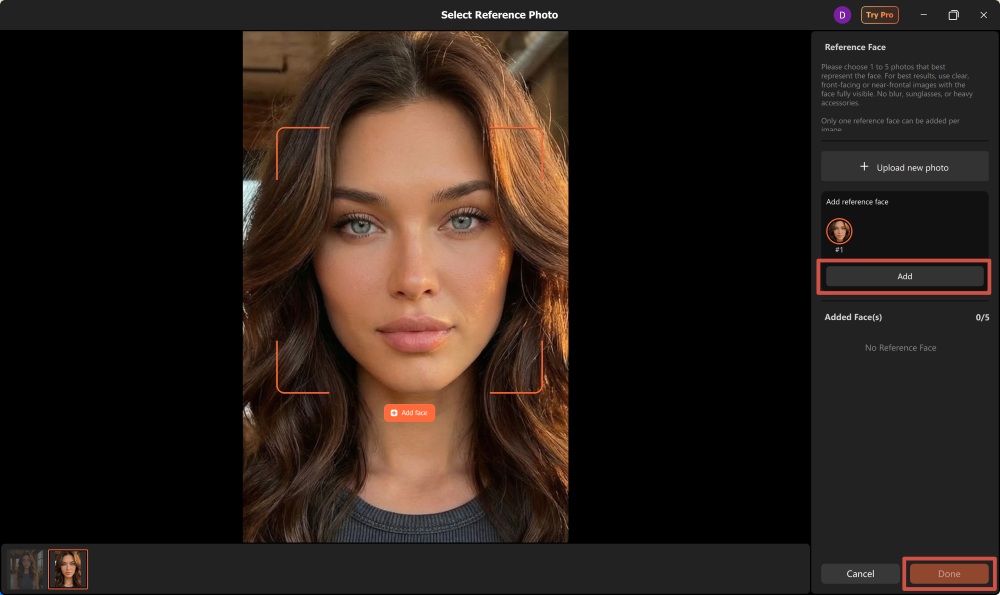Click the instruction text about choosing photos

pos(901,85)
